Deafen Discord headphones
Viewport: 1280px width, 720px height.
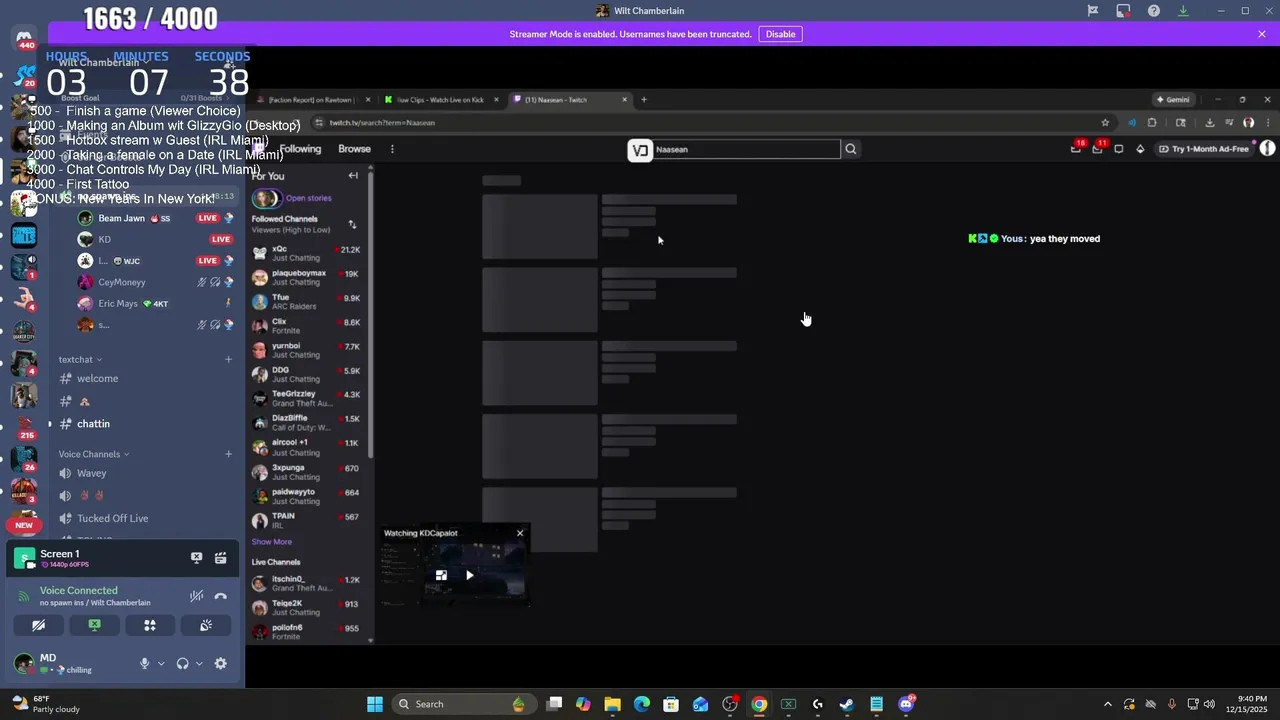182,663
